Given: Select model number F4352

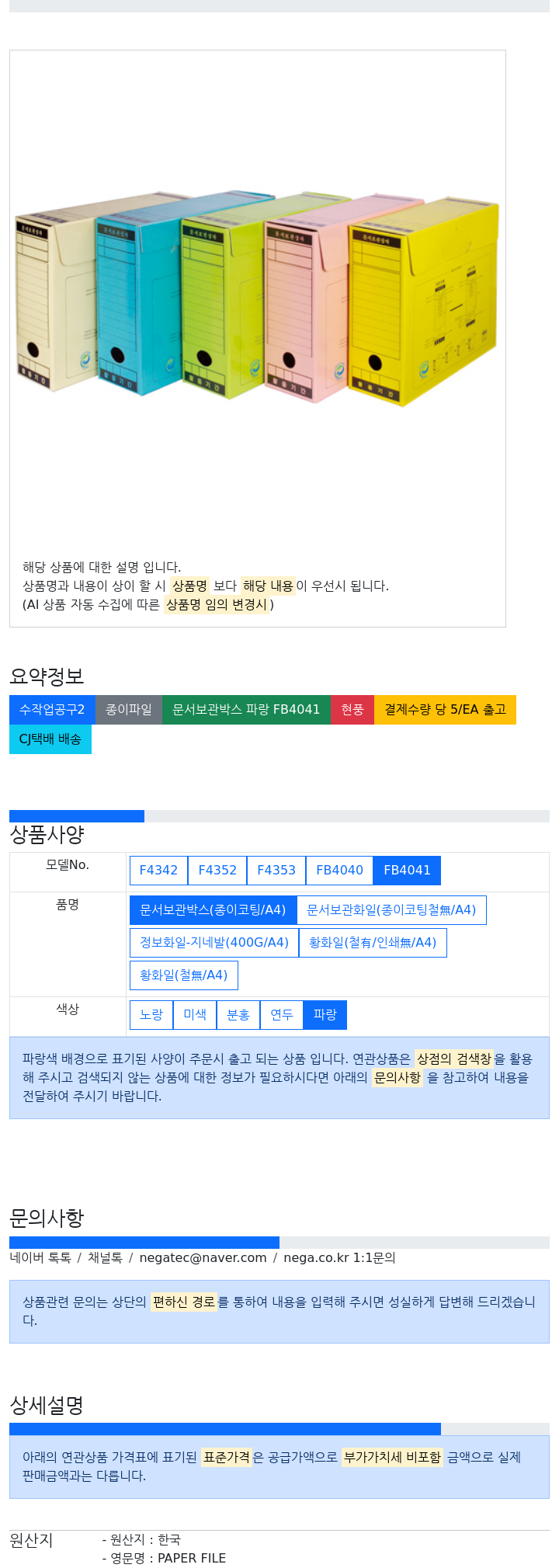Looking at the screenshot, I should click(217, 870).
